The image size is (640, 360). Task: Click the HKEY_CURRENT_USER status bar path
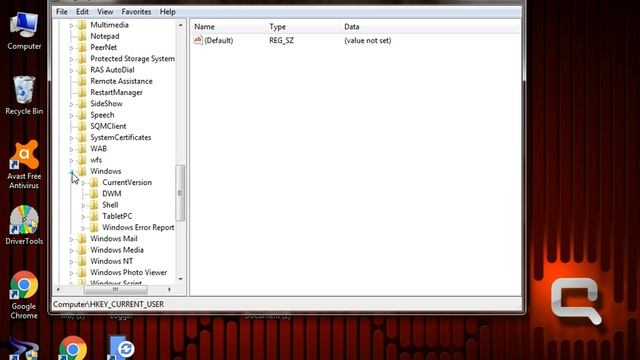pos(109,304)
